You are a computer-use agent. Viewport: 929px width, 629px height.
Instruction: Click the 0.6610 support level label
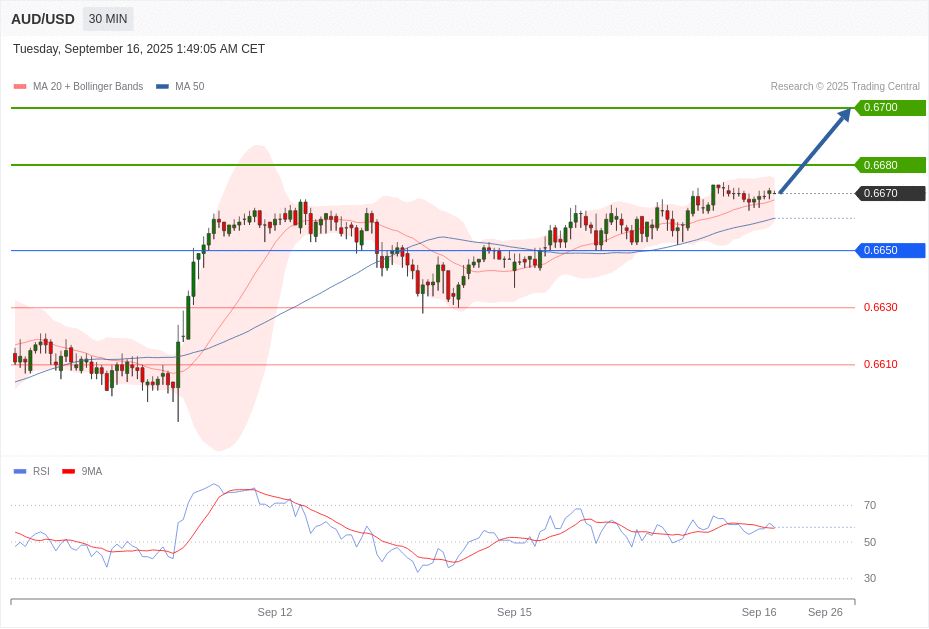880,364
